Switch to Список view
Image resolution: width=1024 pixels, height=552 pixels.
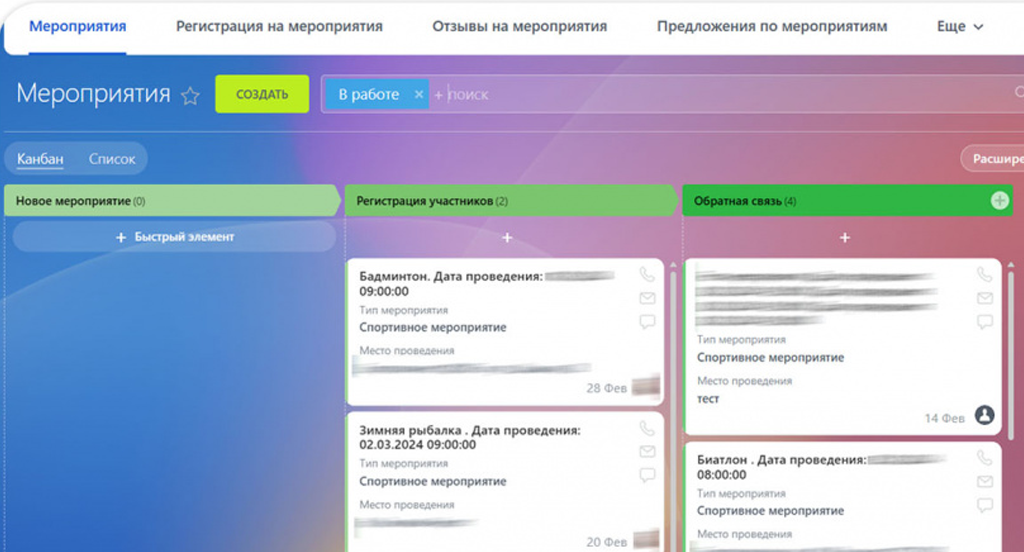(112, 159)
